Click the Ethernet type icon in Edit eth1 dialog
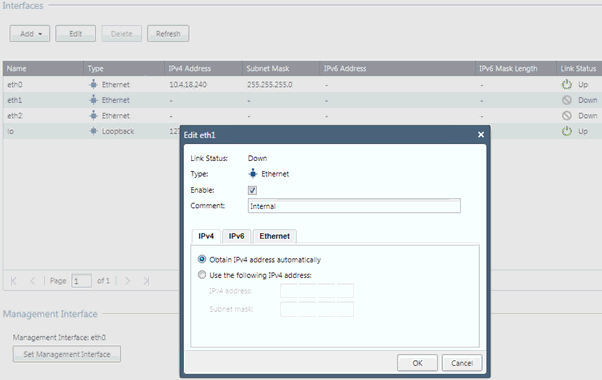 [253, 174]
